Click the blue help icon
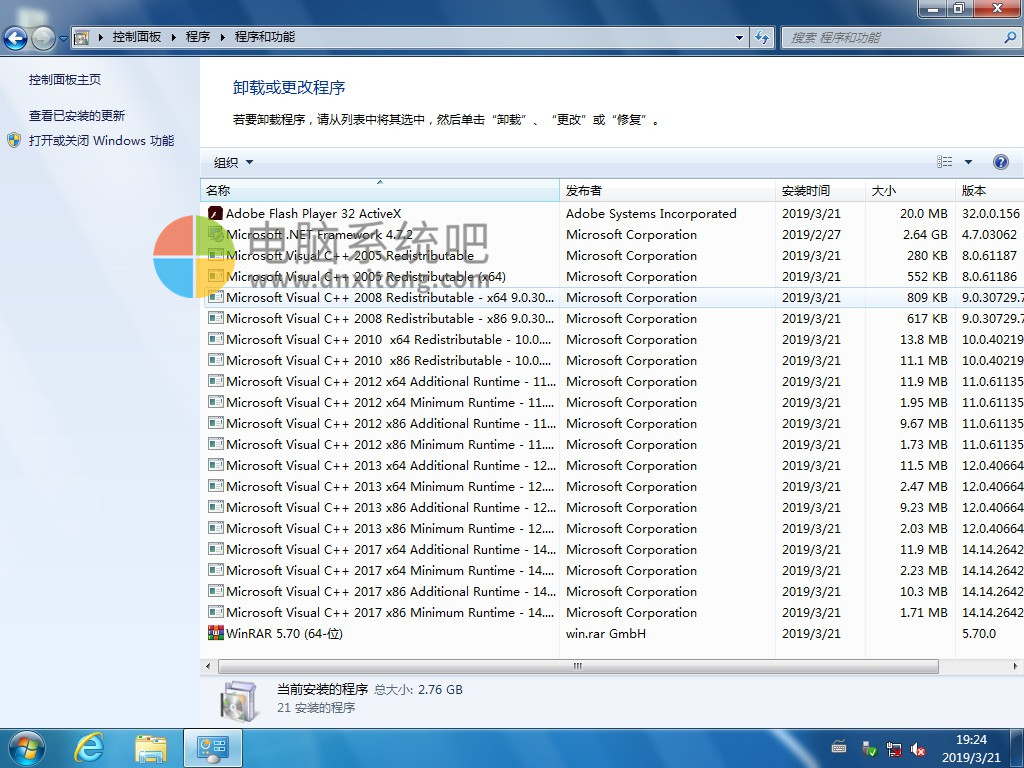 [1000, 162]
